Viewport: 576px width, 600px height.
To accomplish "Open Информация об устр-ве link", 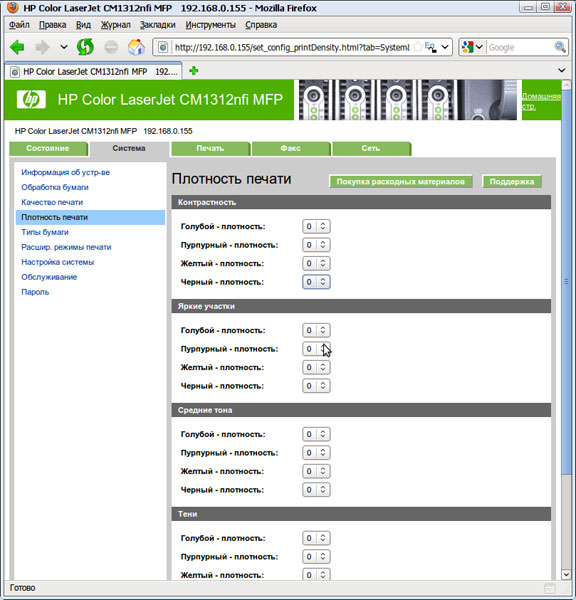I will pos(65,173).
